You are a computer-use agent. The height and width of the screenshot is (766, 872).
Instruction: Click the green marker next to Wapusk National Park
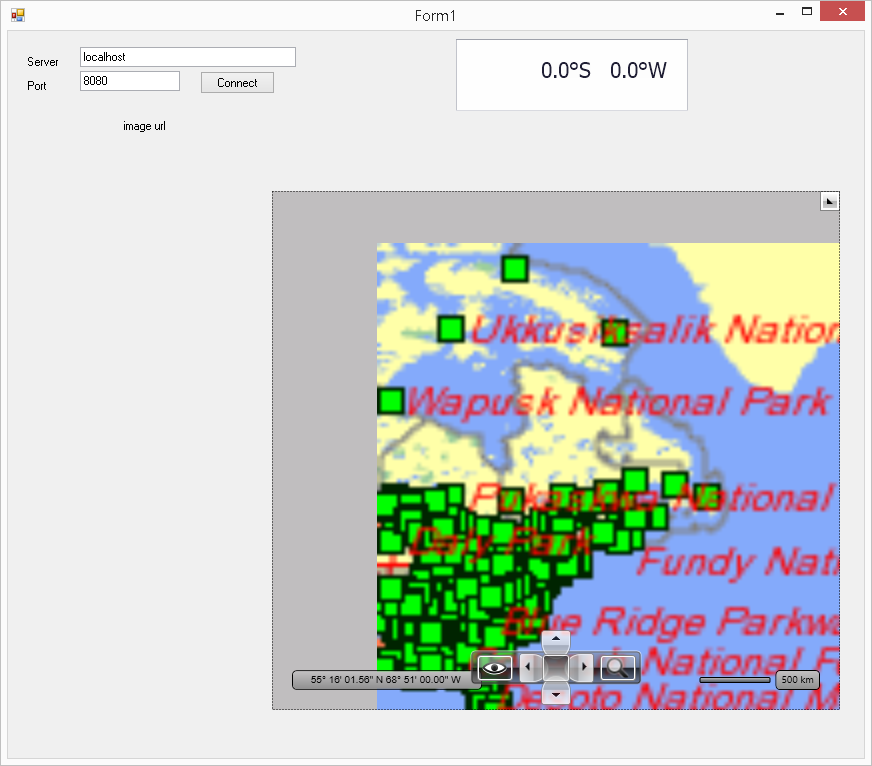pyautogui.click(x=391, y=401)
